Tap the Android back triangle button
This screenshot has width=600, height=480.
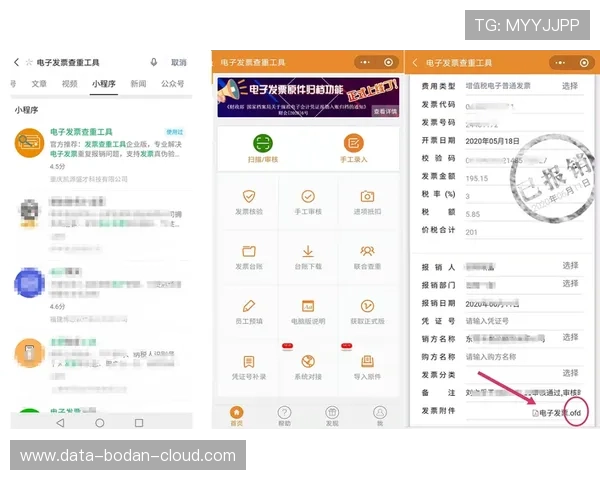[x=60, y=423]
